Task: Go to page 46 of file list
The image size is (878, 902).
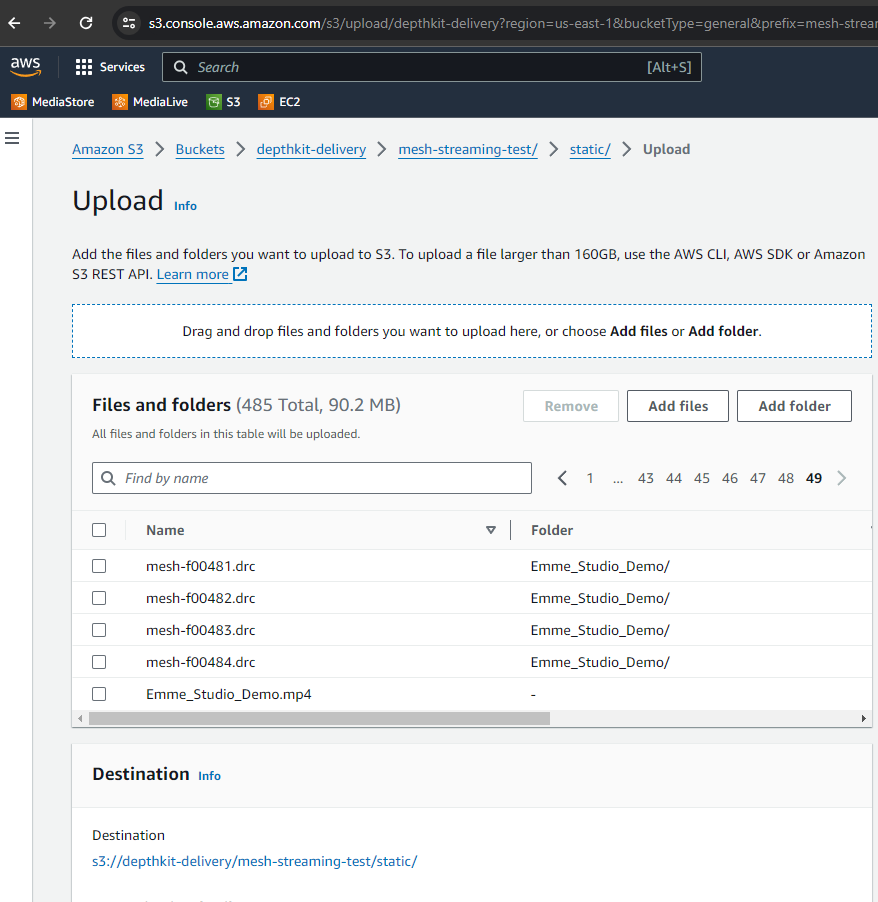Action: point(730,478)
